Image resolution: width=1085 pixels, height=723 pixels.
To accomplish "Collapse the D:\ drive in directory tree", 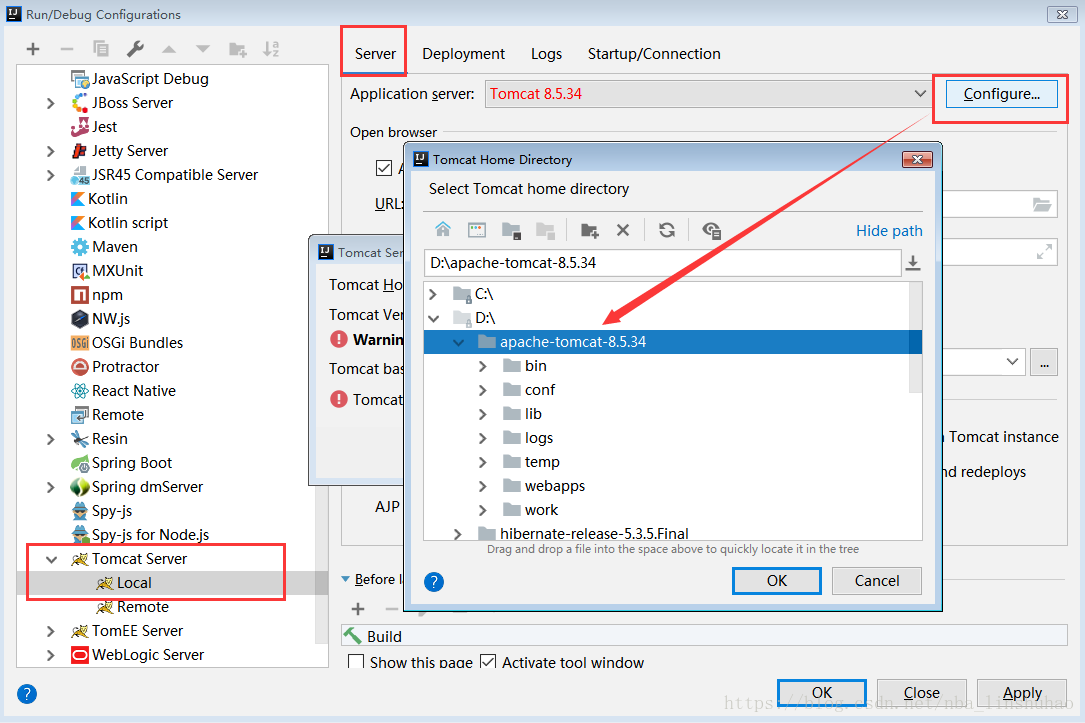I will pos(434,318).
